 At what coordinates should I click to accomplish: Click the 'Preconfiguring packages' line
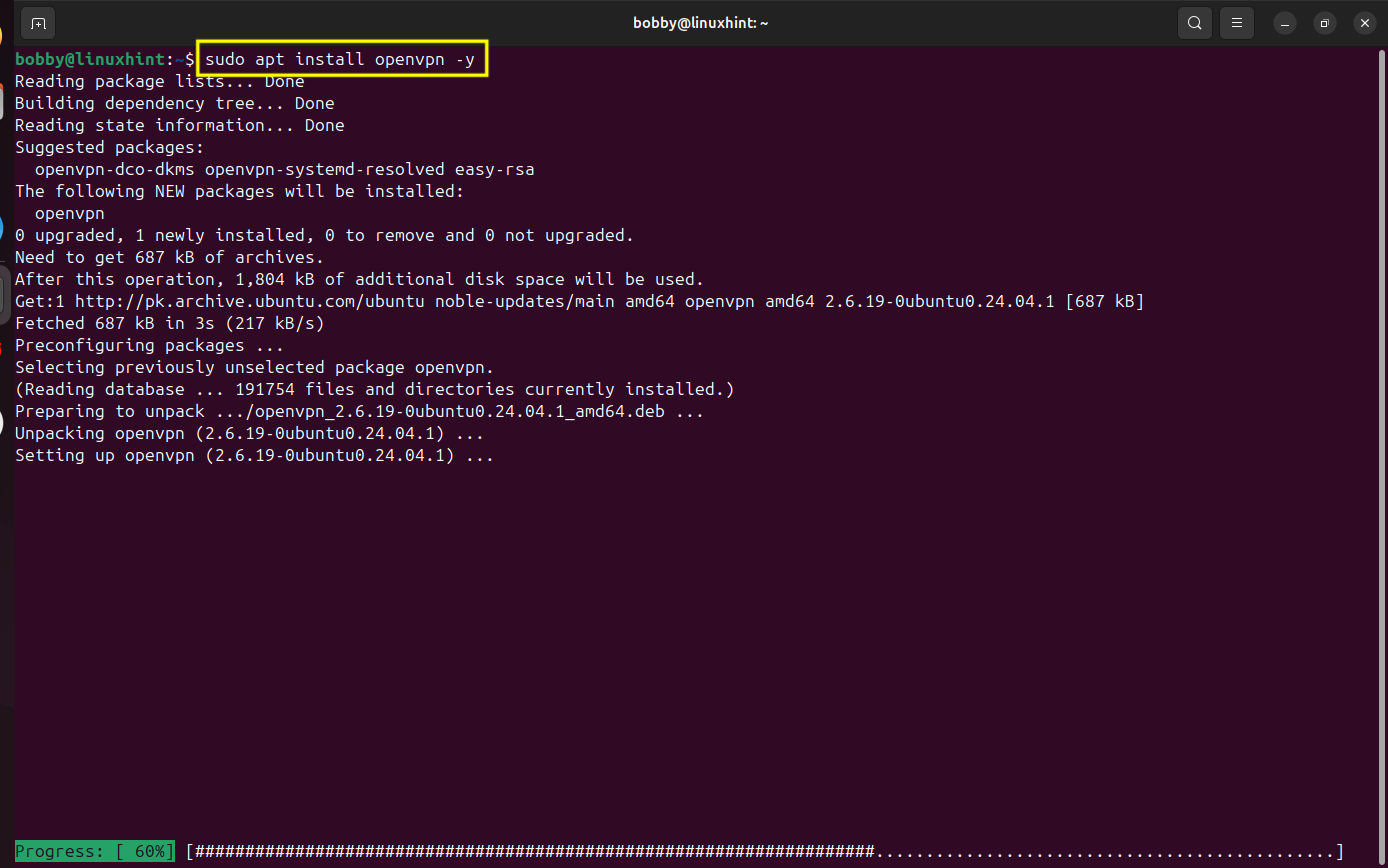pyautogui.click(x=149, y=345)
